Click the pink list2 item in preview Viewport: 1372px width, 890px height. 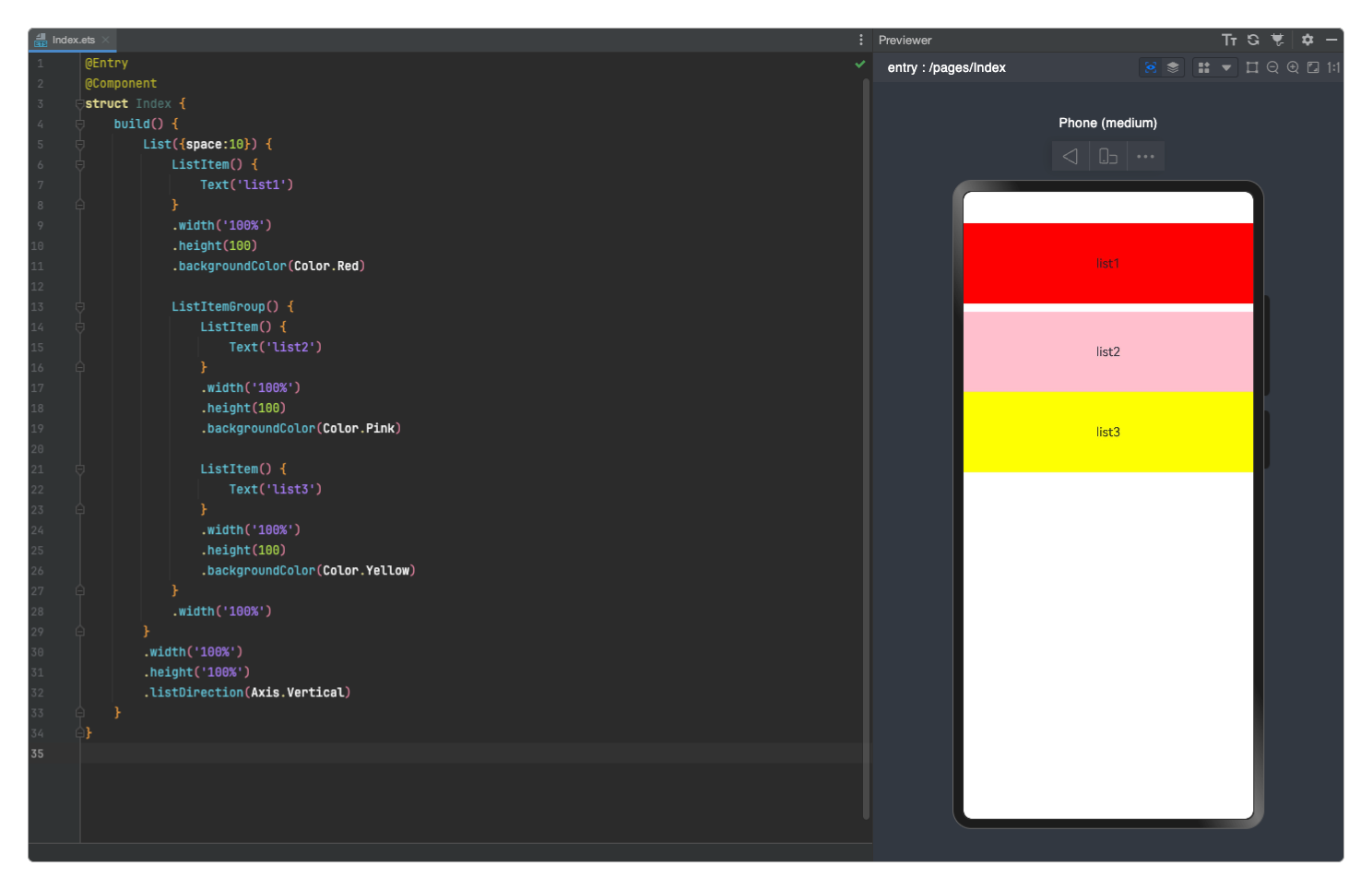coord(1107,351)
